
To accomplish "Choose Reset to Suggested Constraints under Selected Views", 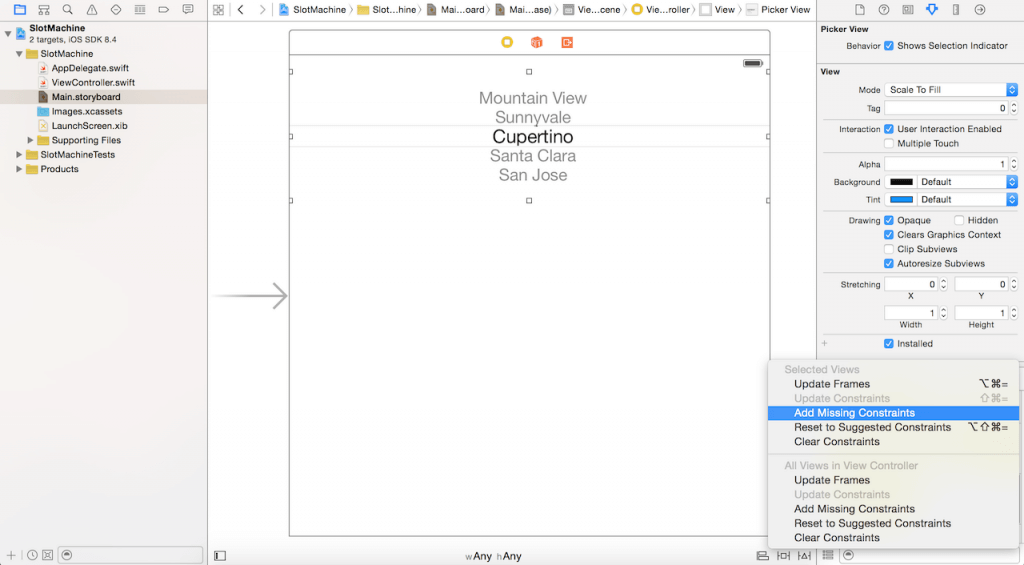I will pos(893,427).
